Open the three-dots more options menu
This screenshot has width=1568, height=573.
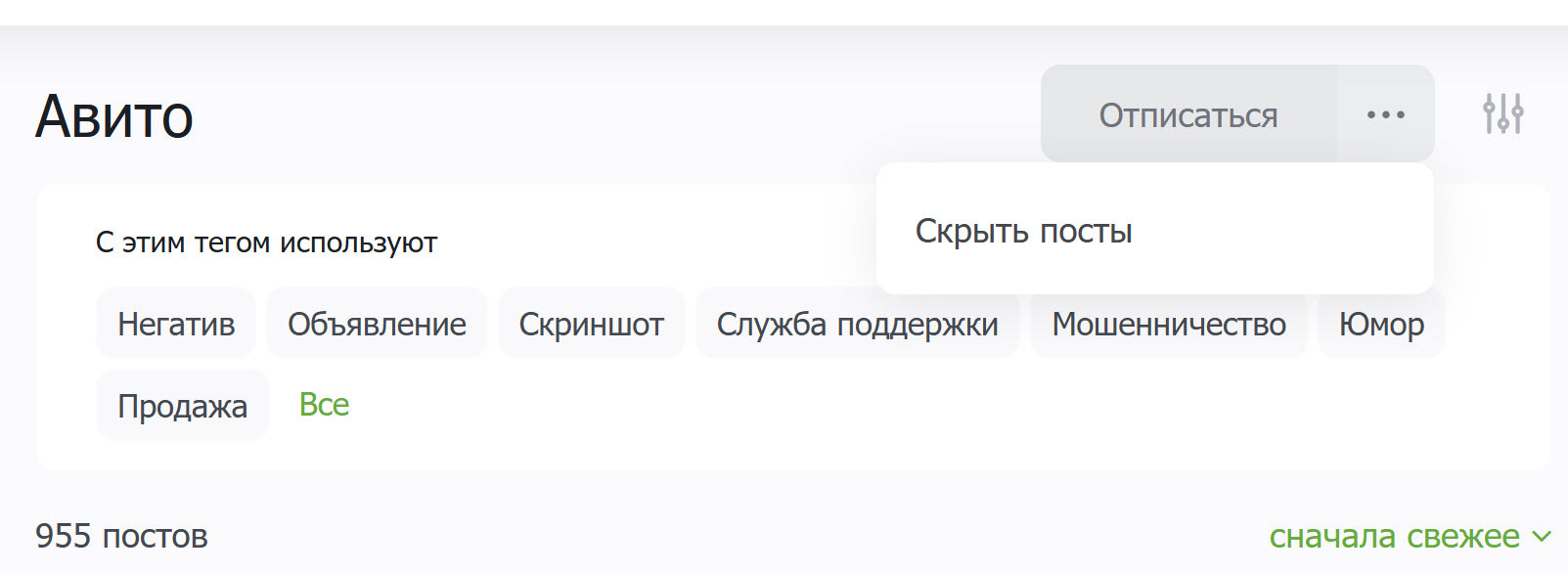[1385, 114]
